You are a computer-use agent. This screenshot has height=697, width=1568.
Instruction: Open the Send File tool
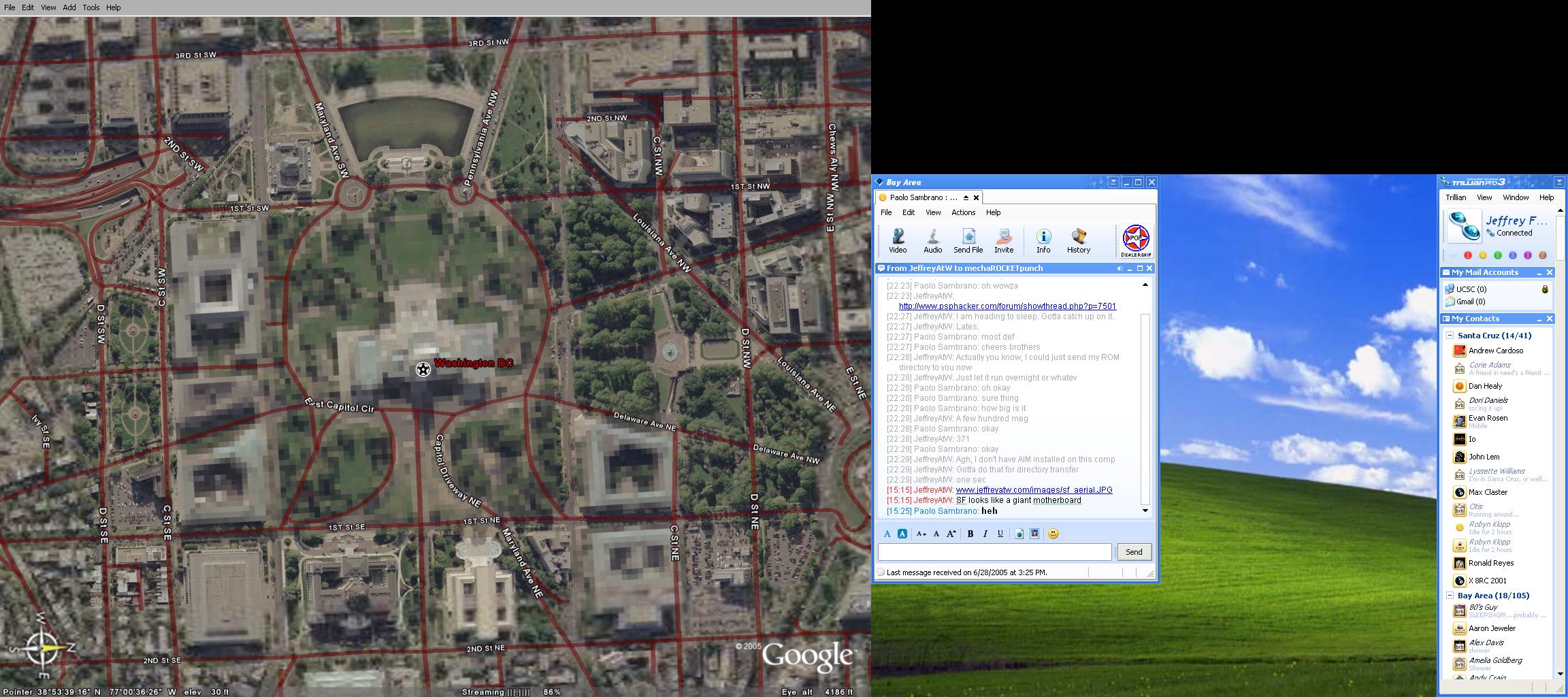point(968,240)
